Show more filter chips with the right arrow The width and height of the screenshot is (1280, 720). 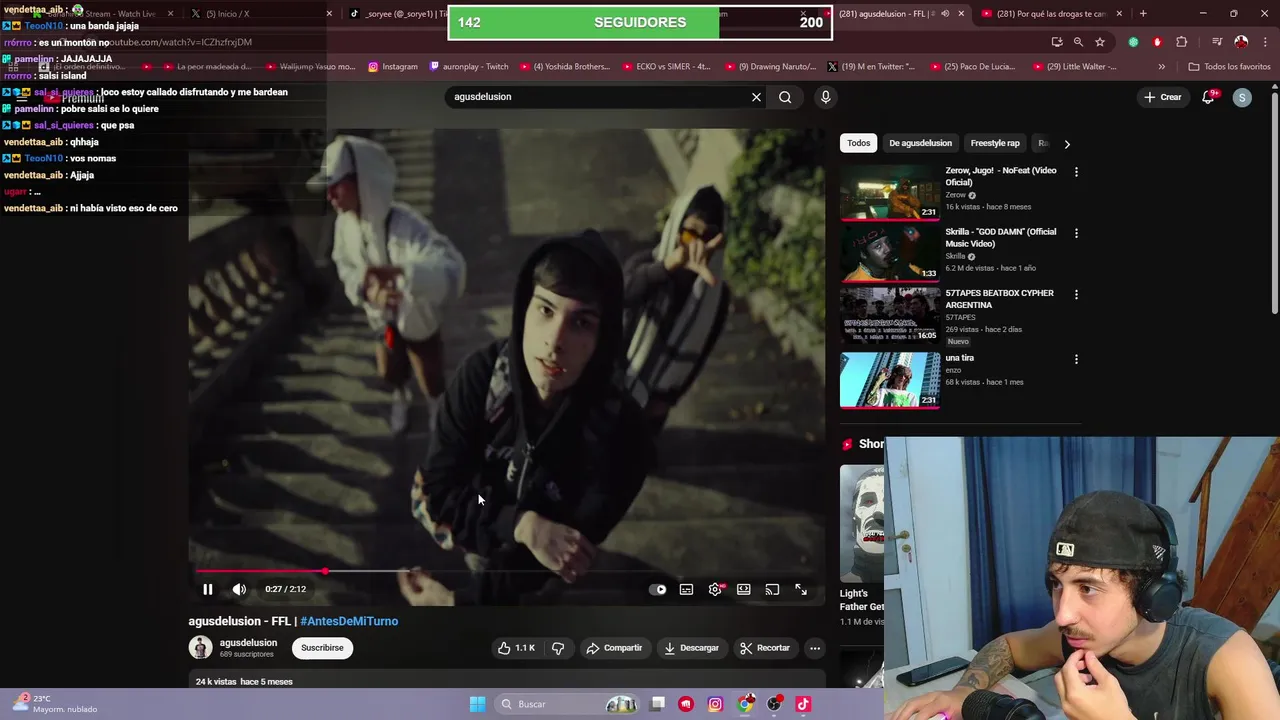[x=1067, y=144]
